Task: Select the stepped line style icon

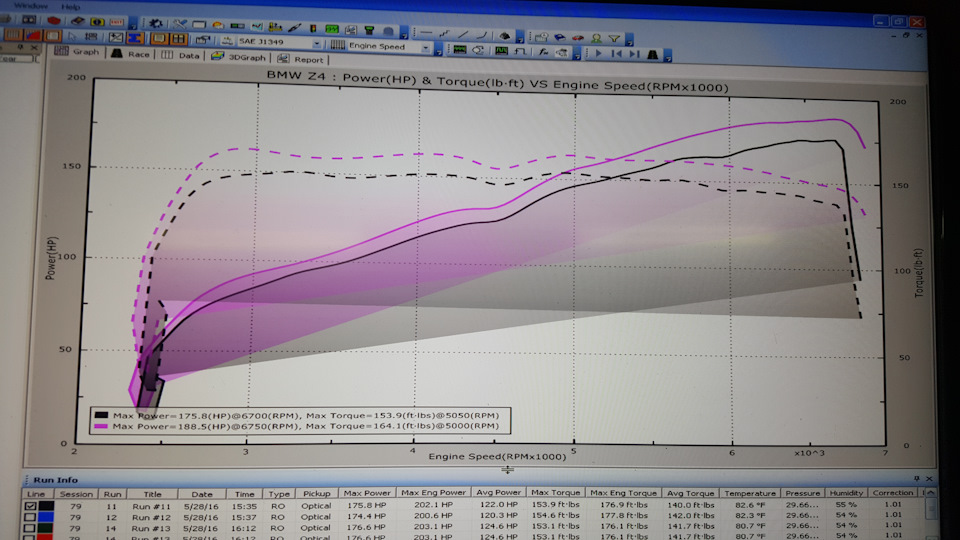Action: coord(444,34)
